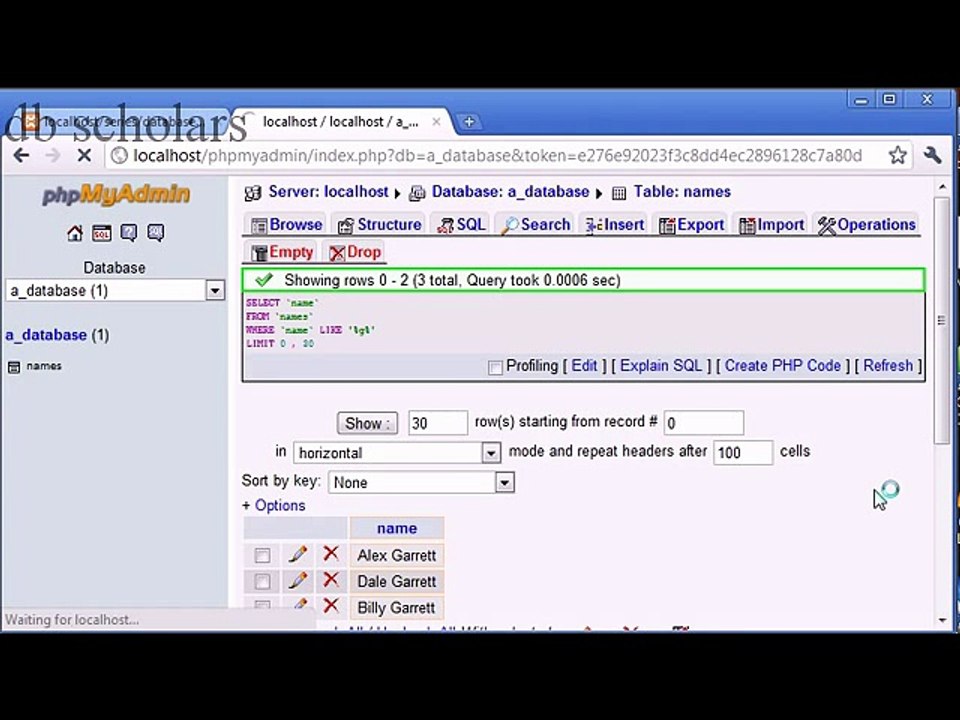Image resolution: width=960 pixels, height=720 pixels.
Task: Edit the Dale Garrett row pencil icon
Action: [298, 580]
